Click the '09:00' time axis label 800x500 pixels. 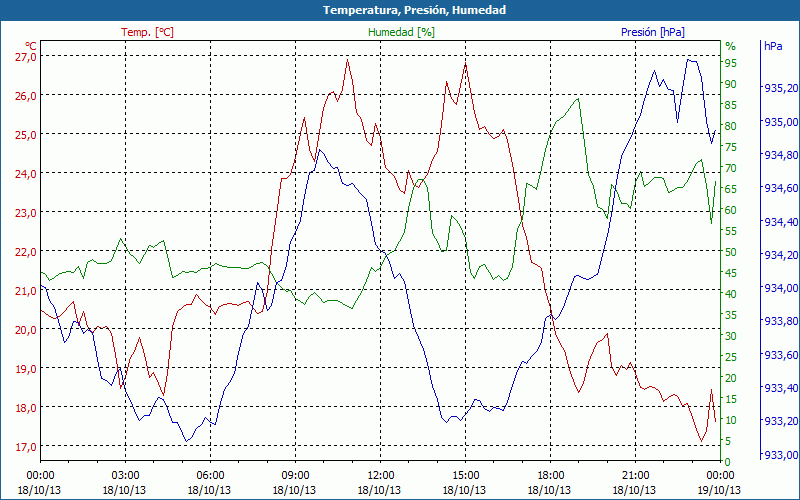[x=295, y=476]
